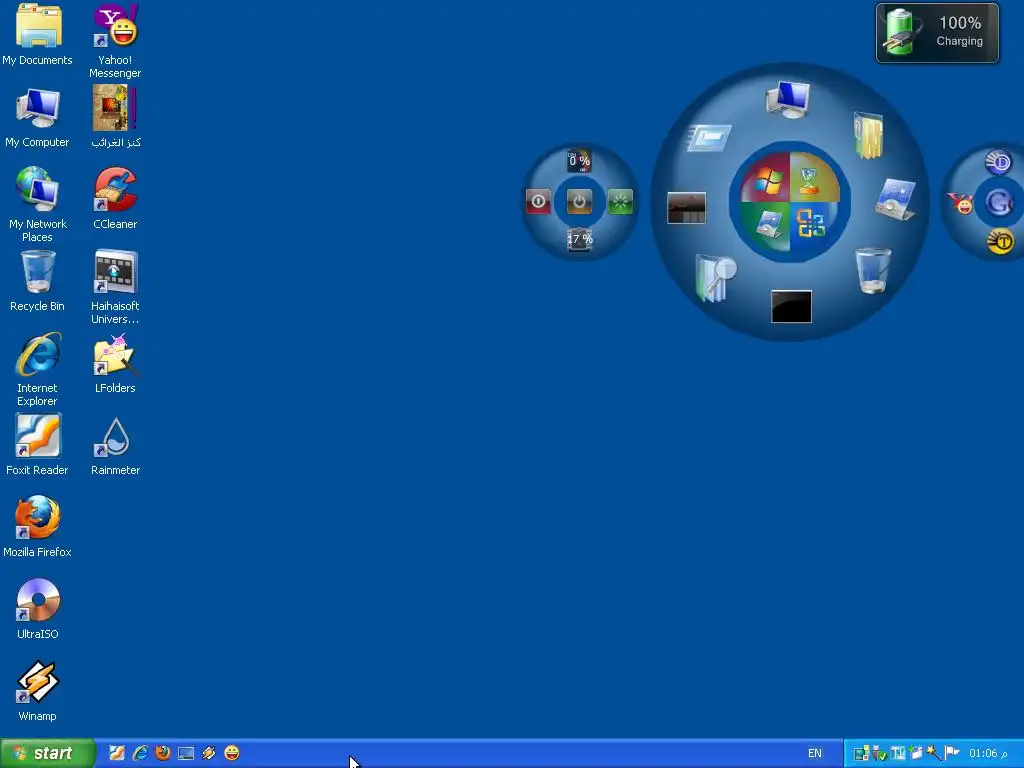Click the 17 % RAM meter
This screenshot has width=1024, height=768.
pos(580,240)
